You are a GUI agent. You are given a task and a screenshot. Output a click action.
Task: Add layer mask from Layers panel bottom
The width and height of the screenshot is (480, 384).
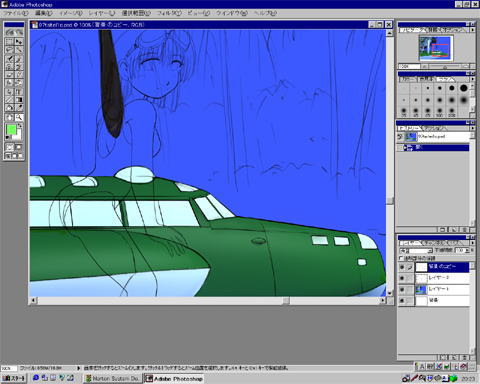(443, 357)
